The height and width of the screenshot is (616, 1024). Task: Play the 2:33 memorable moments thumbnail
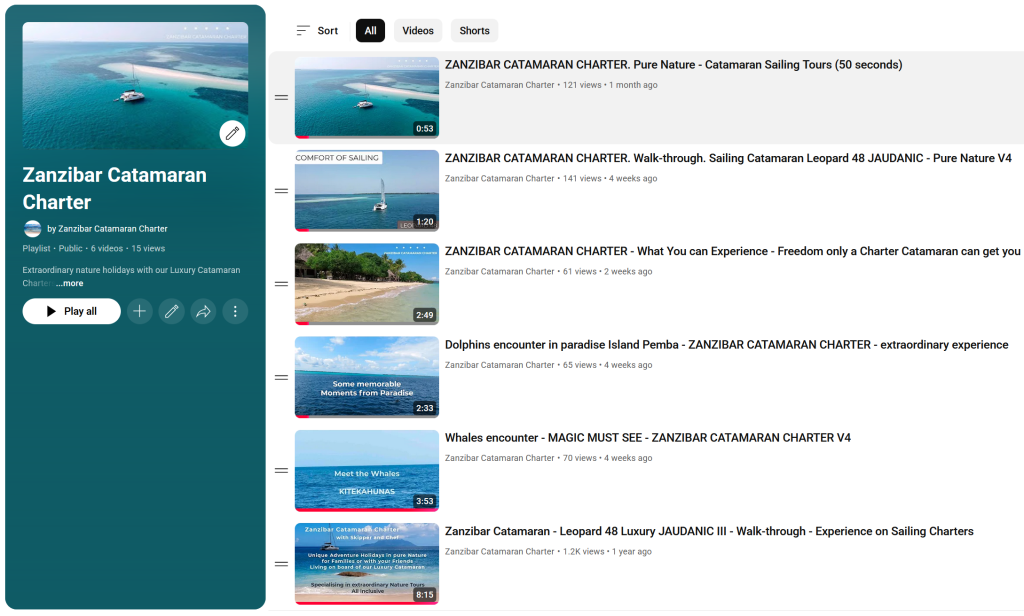367,378
